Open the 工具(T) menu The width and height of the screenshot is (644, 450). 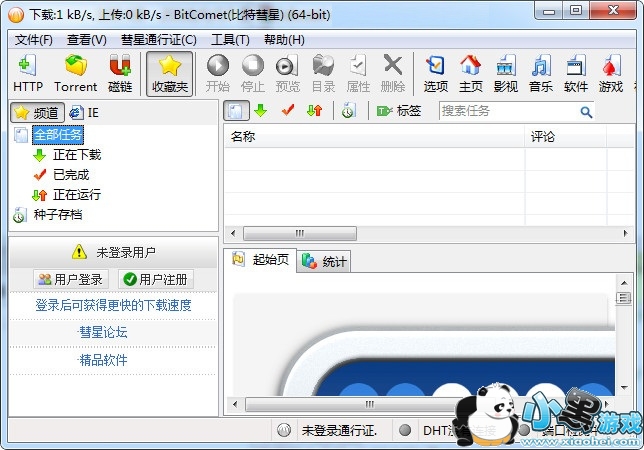point(230,40)
